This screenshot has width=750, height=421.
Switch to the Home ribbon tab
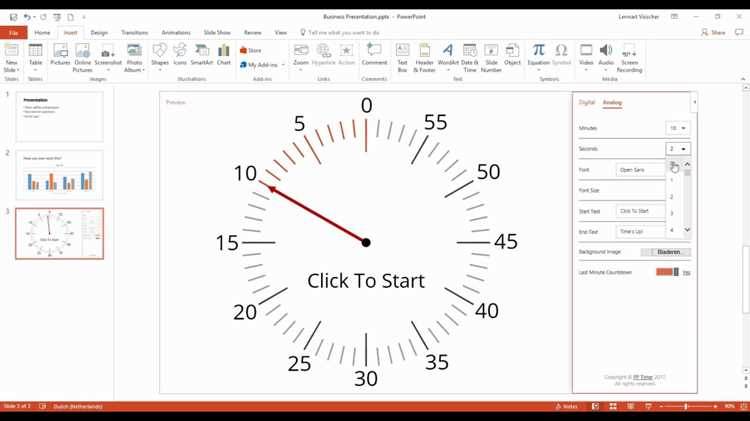(x=42, y=33)
